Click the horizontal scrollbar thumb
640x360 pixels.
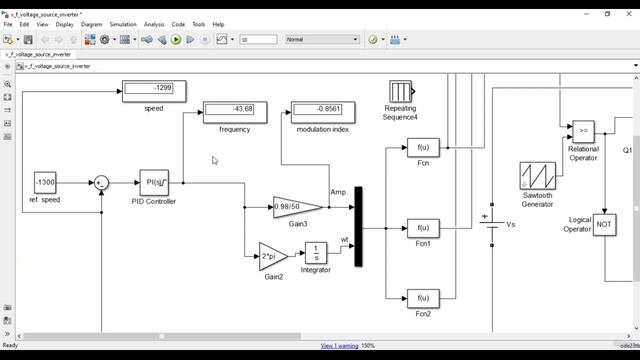(162, 336)
